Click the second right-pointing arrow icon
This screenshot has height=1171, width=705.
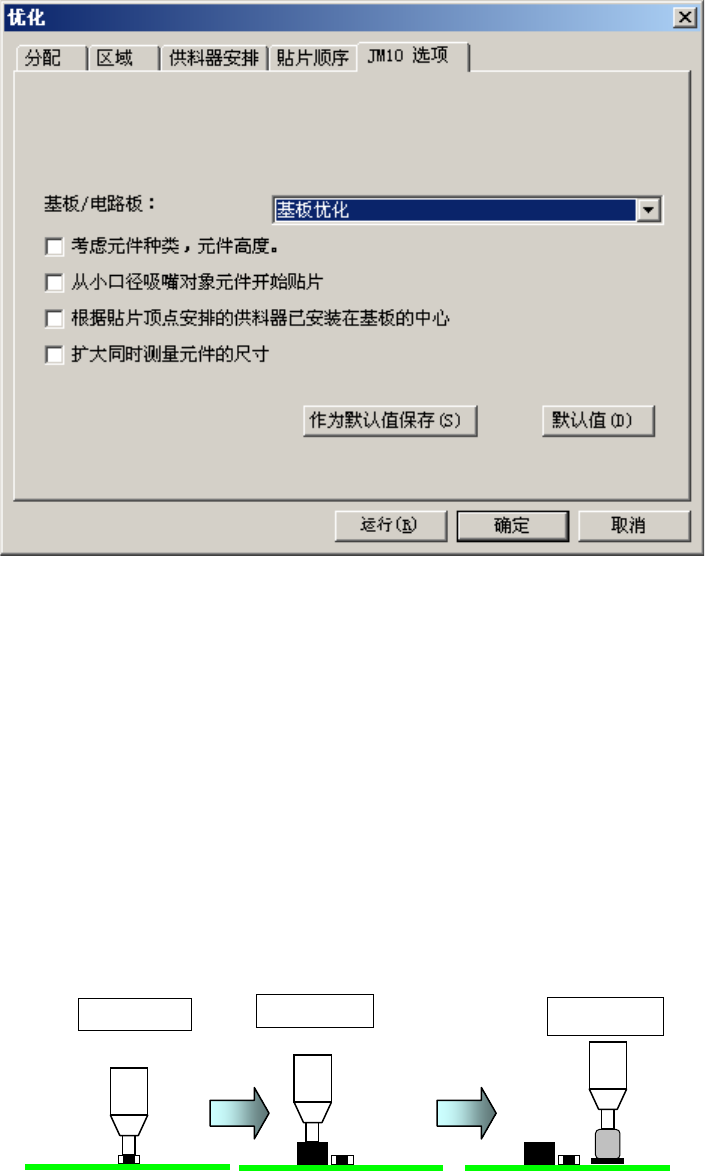467,1113
